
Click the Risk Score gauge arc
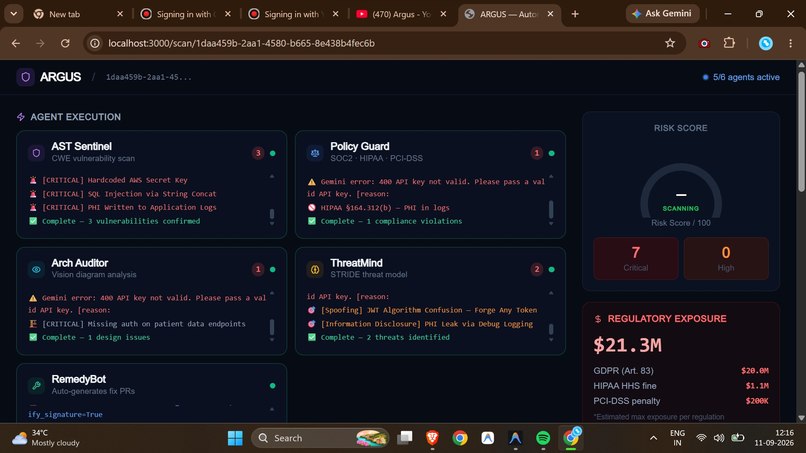coord(681,189)
